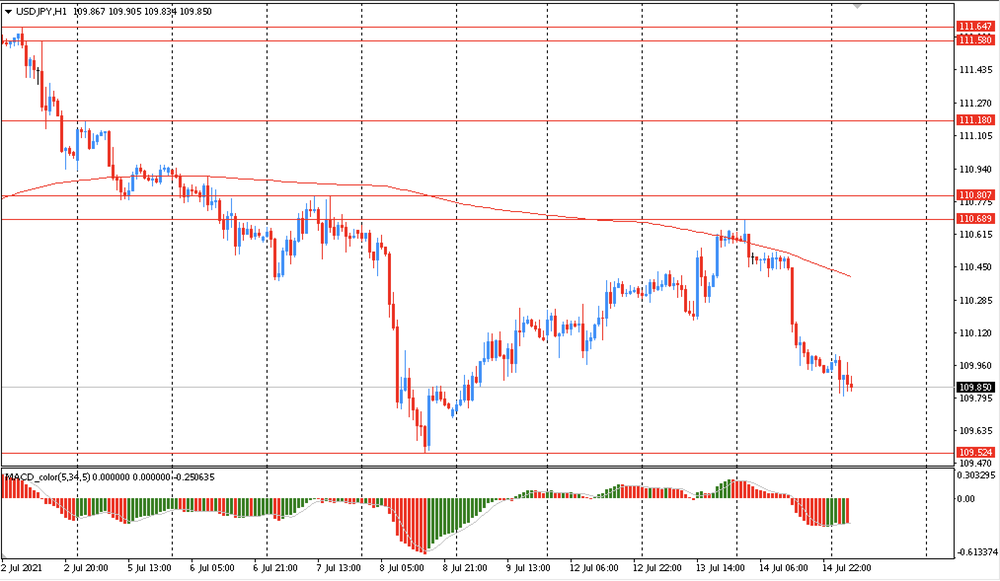Click the 110.940 price scale value
Viewport: 1000px width, 581px height.
pos(976,170)
